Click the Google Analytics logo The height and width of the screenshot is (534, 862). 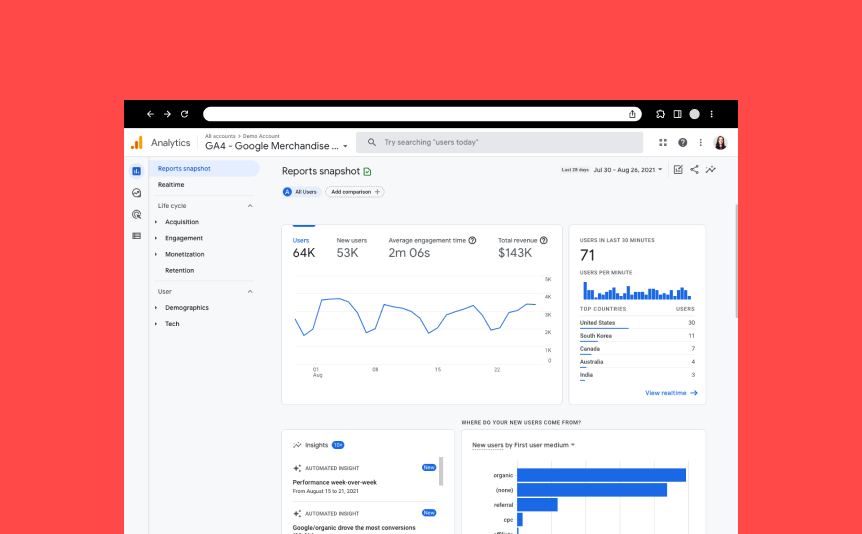coord(137,143)
